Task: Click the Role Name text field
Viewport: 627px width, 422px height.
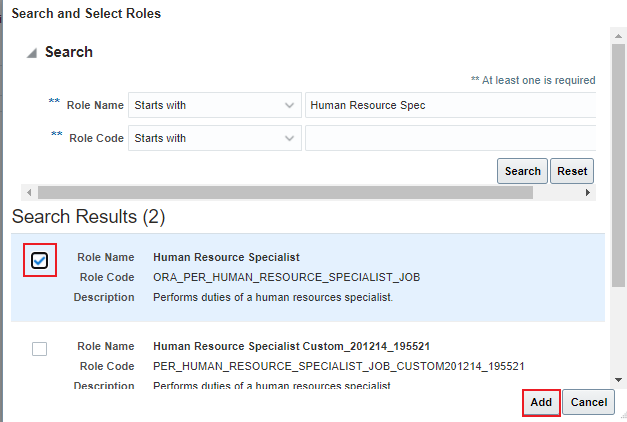Action: click(450, 105)
